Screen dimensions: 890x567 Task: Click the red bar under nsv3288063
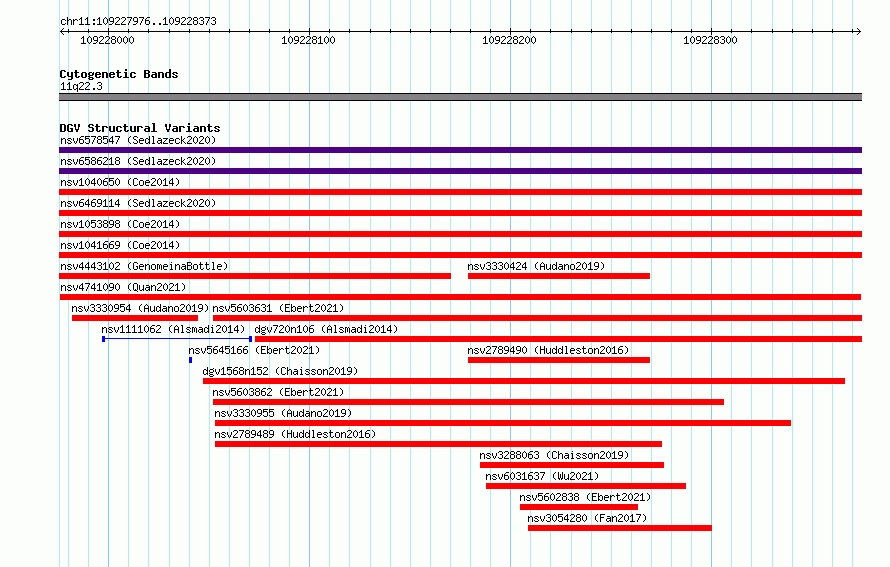point(572,465)
